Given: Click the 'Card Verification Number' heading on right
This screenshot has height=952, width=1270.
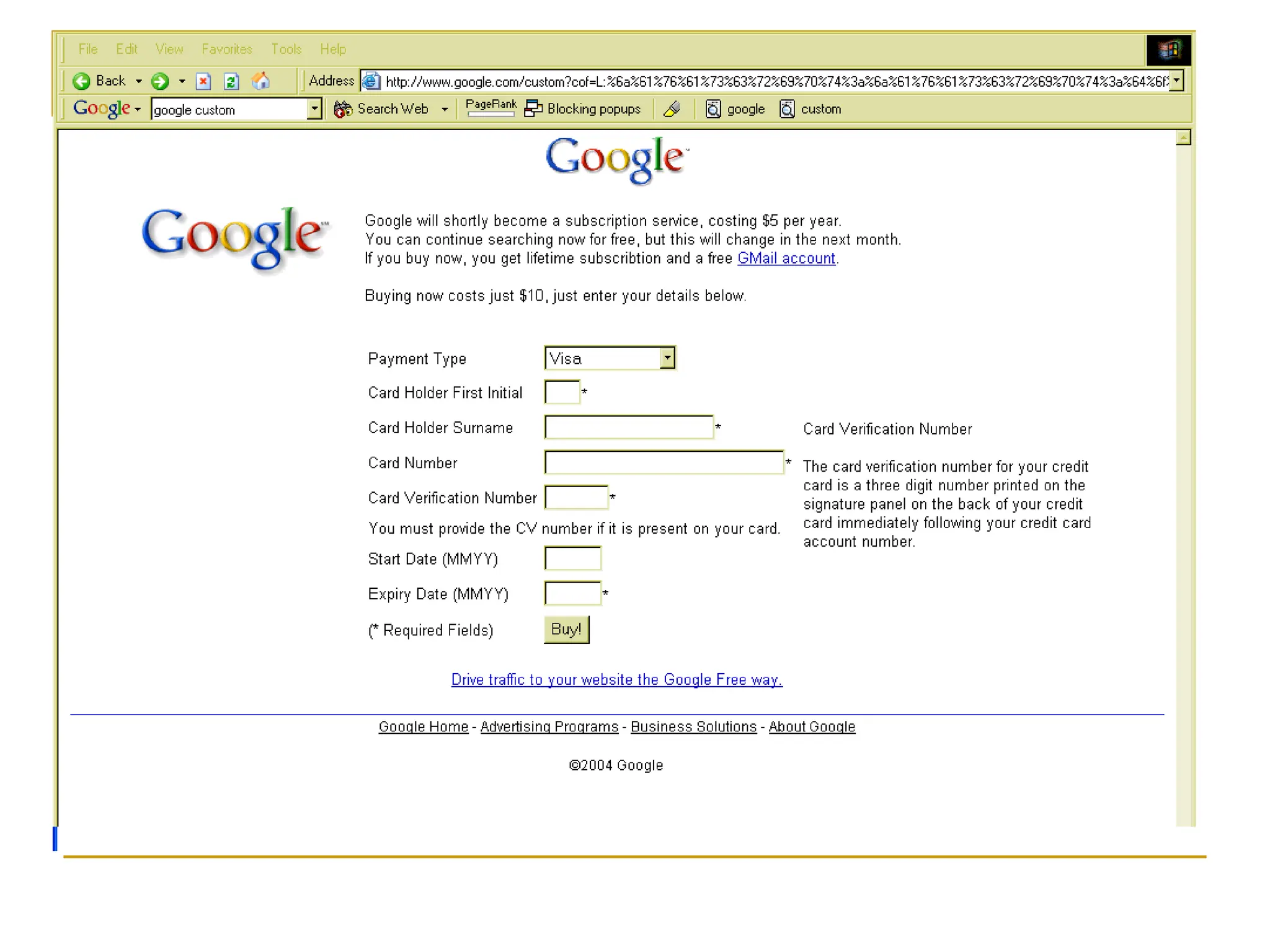Looking at the screenshot, I should point(887,429).
